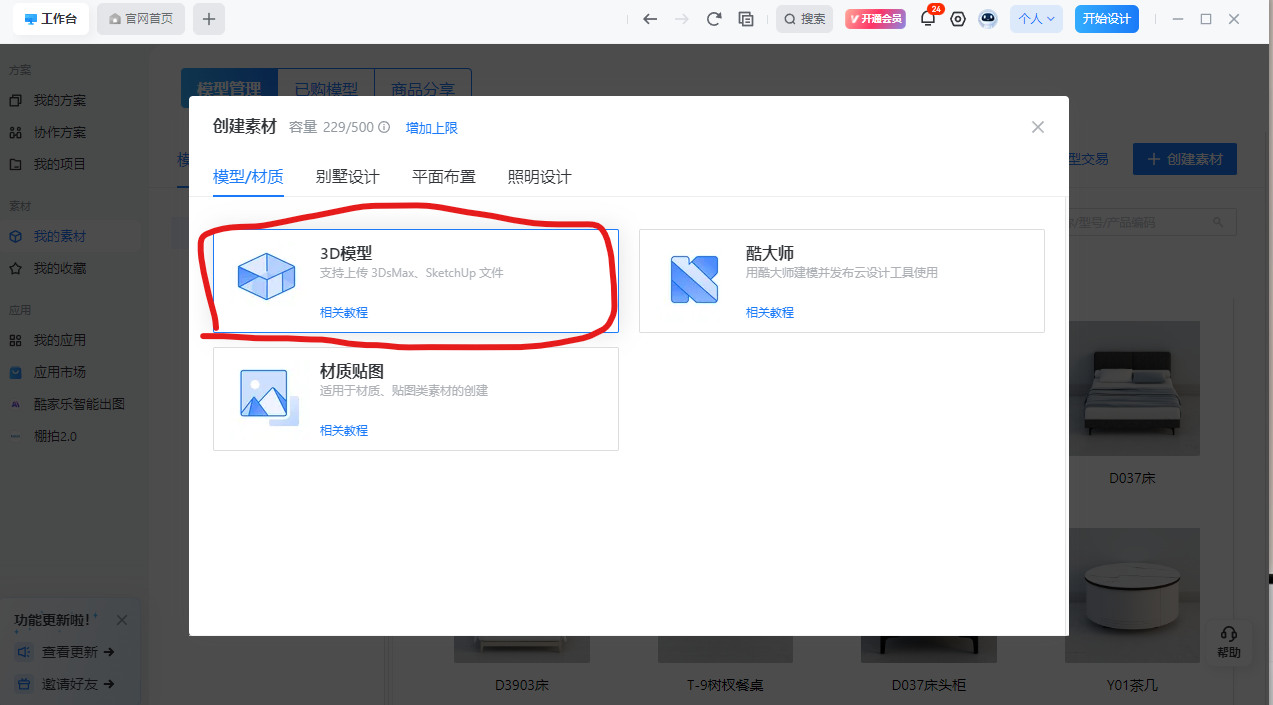The image size is (1273, 705).
Task: Open 相关教程 under 材质贴图
Action: click(344, 430)
